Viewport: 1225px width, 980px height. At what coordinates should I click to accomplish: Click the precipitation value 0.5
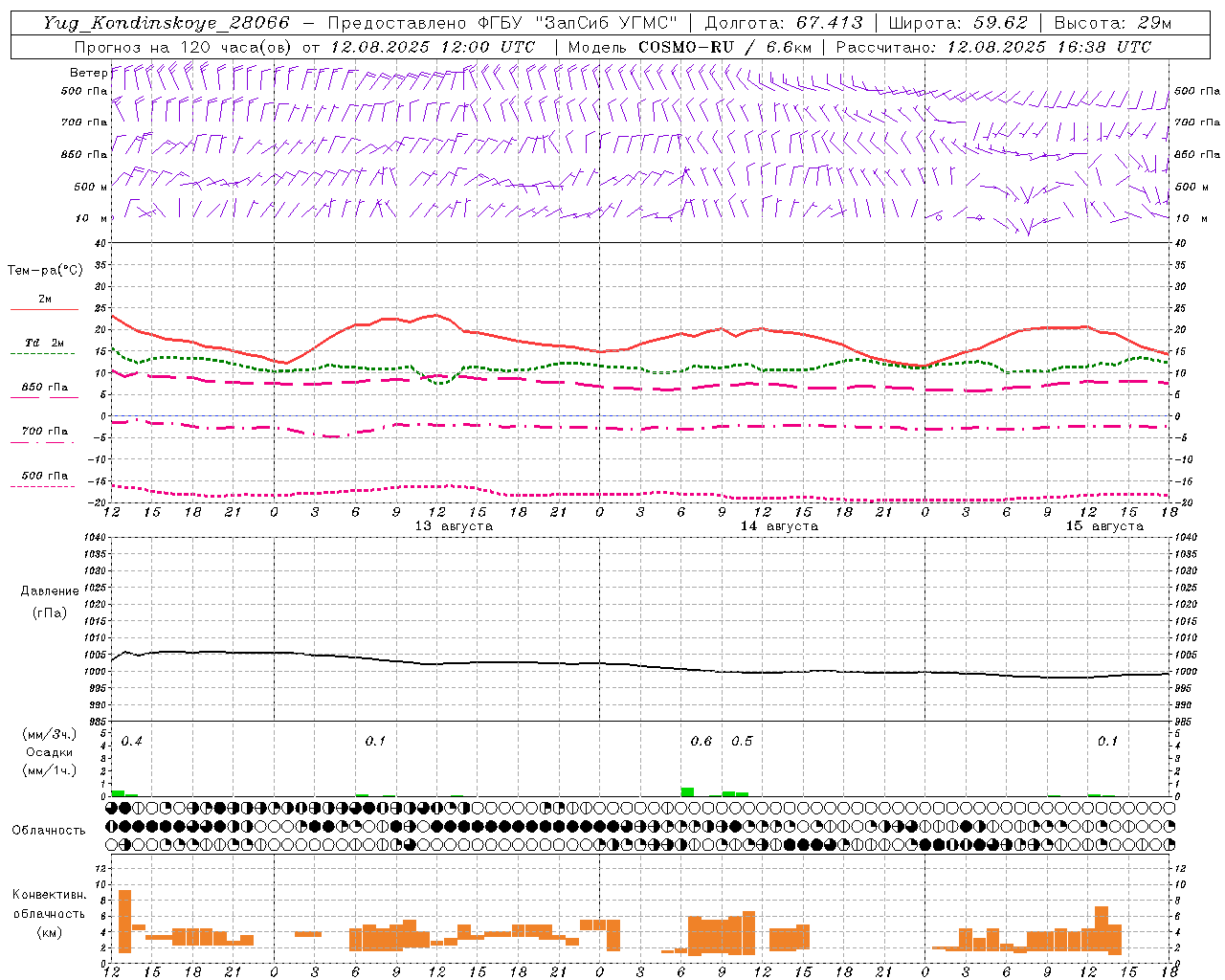coord(742,742)
